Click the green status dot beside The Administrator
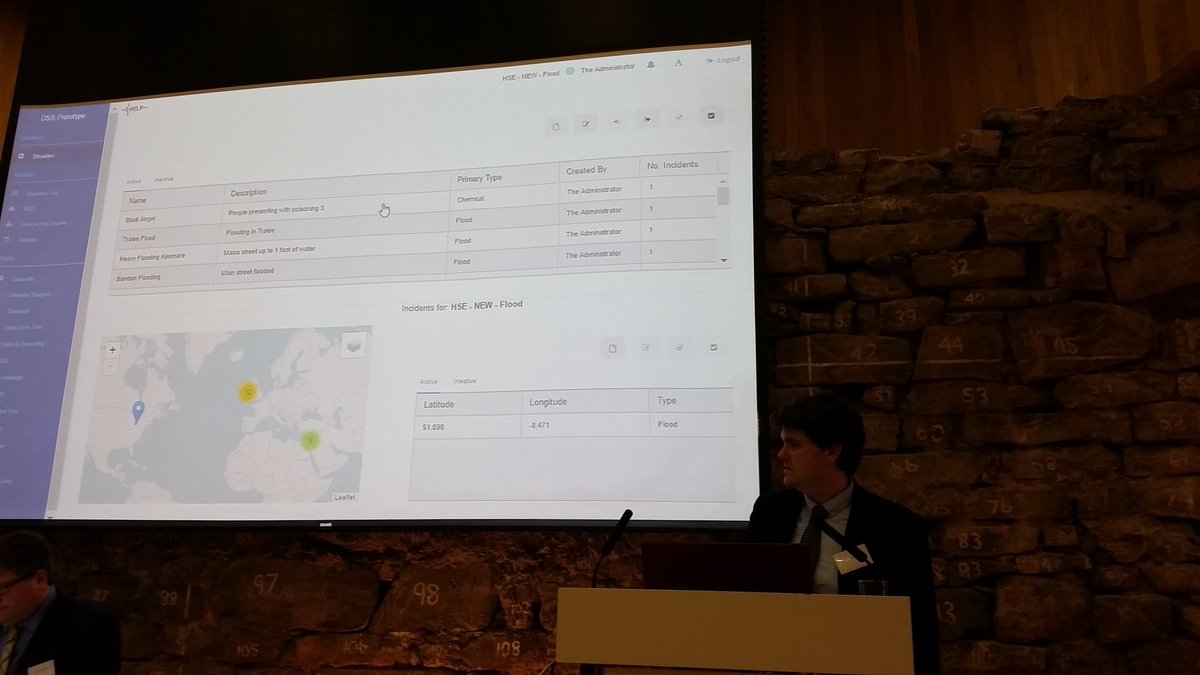Viewport: 1200px width, 675px height. pos(569,72)
